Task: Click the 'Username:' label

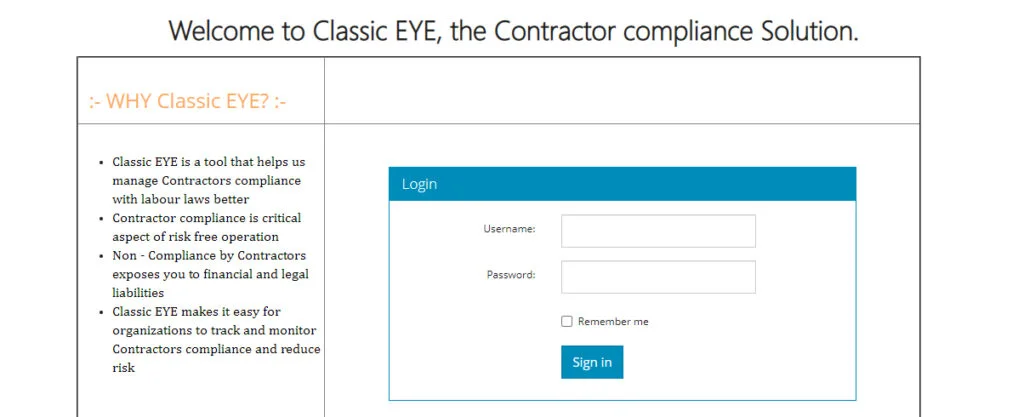Action: 509,229
